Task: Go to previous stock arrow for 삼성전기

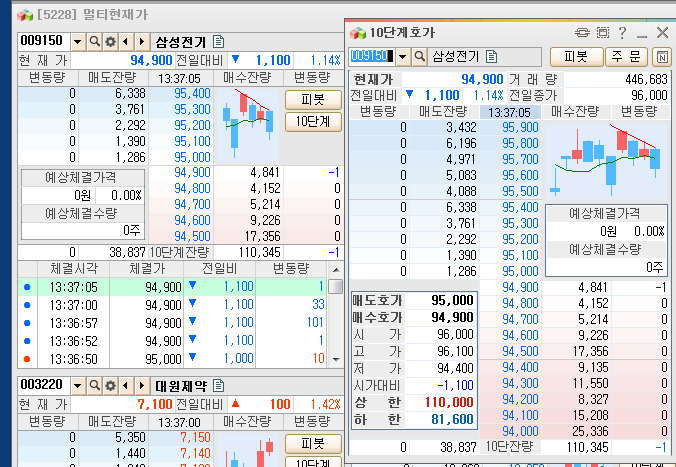Action: click(125, 42)
